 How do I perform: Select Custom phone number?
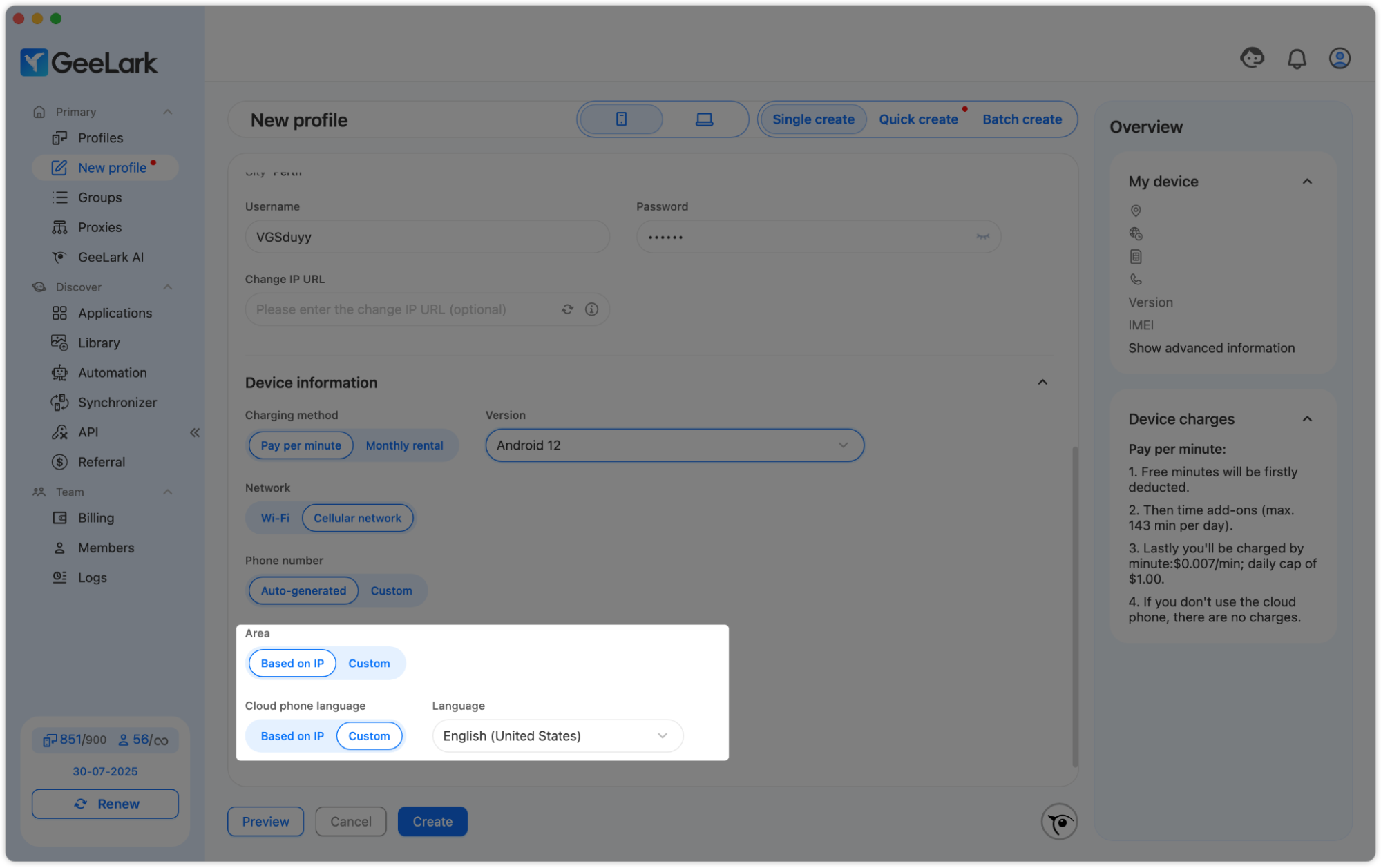click(391, 590)
